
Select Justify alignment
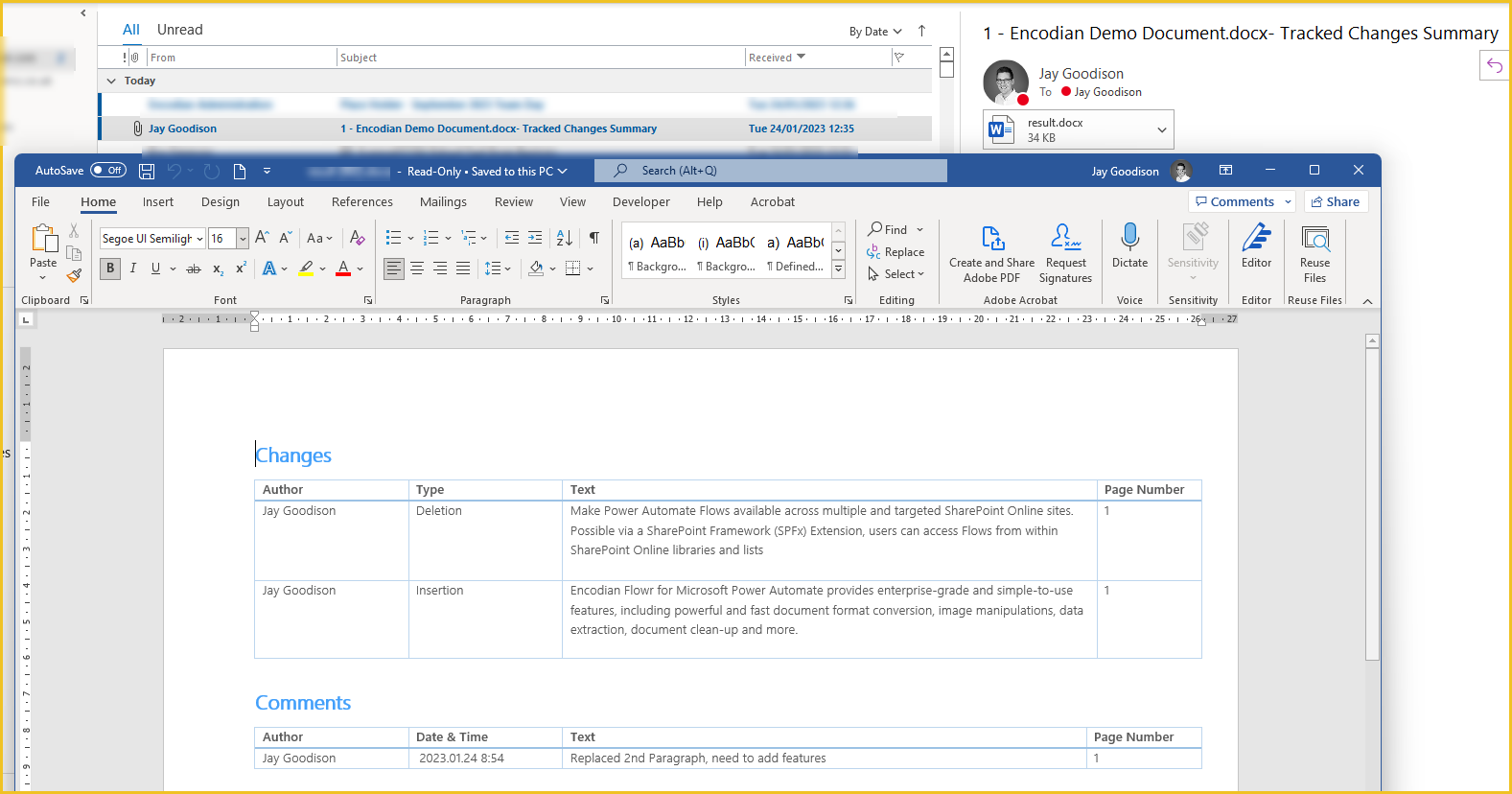tap(463, 269)
